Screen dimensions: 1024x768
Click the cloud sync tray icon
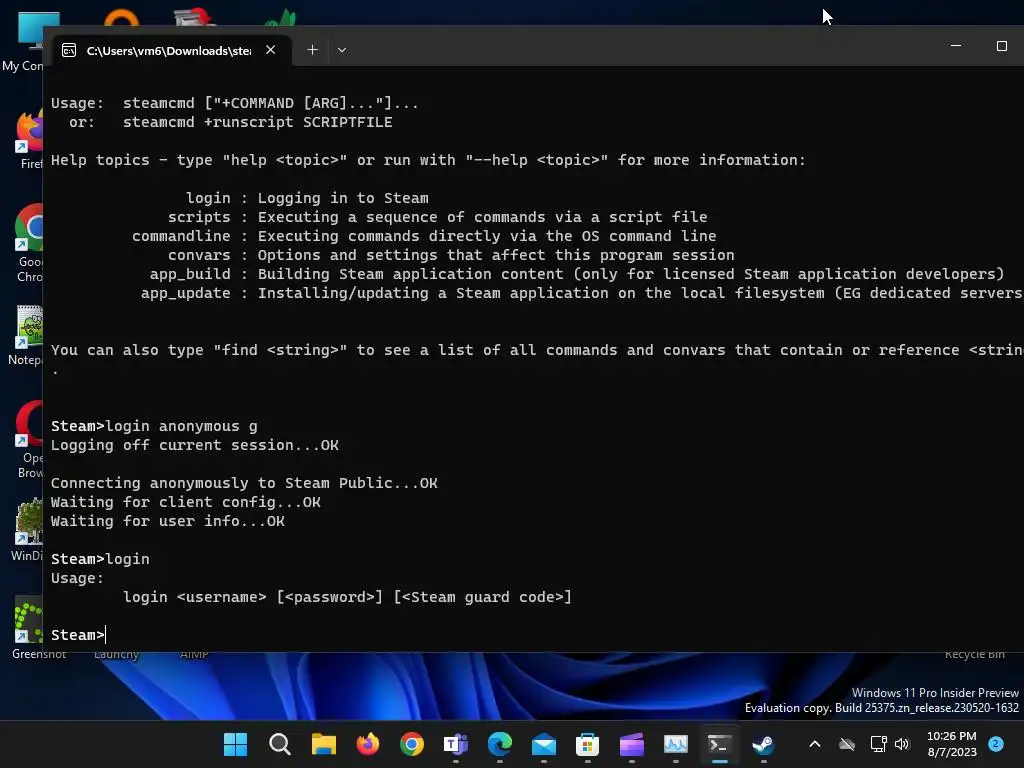tap(846, 744)
